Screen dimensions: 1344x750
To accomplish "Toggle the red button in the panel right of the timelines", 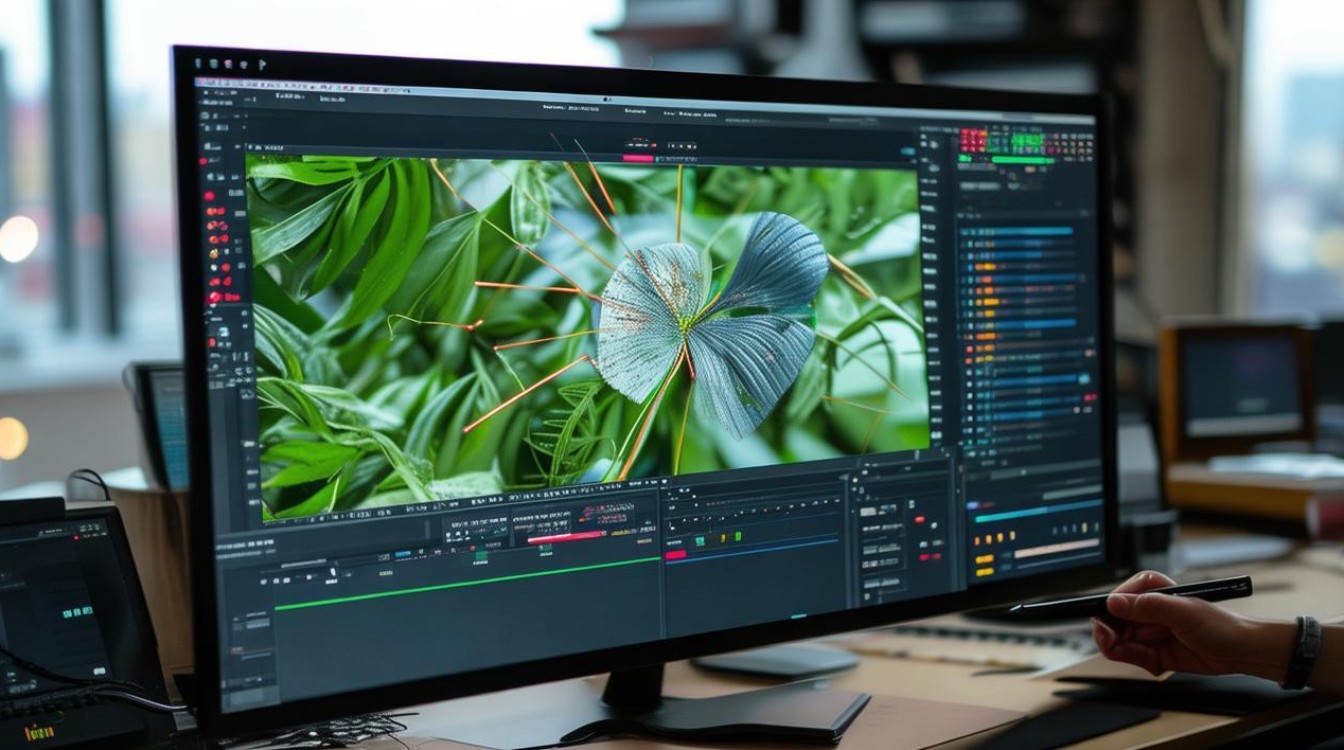I will pos(921,519).
